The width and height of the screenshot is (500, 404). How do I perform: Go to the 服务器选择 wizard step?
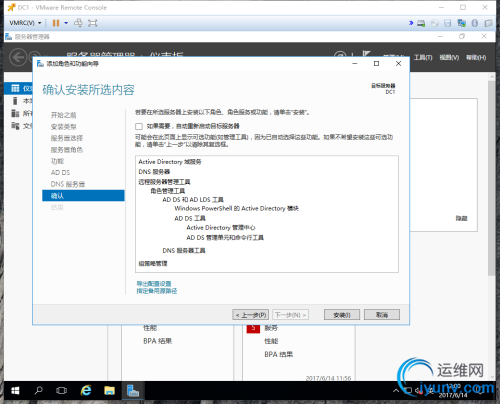[67, 138]
